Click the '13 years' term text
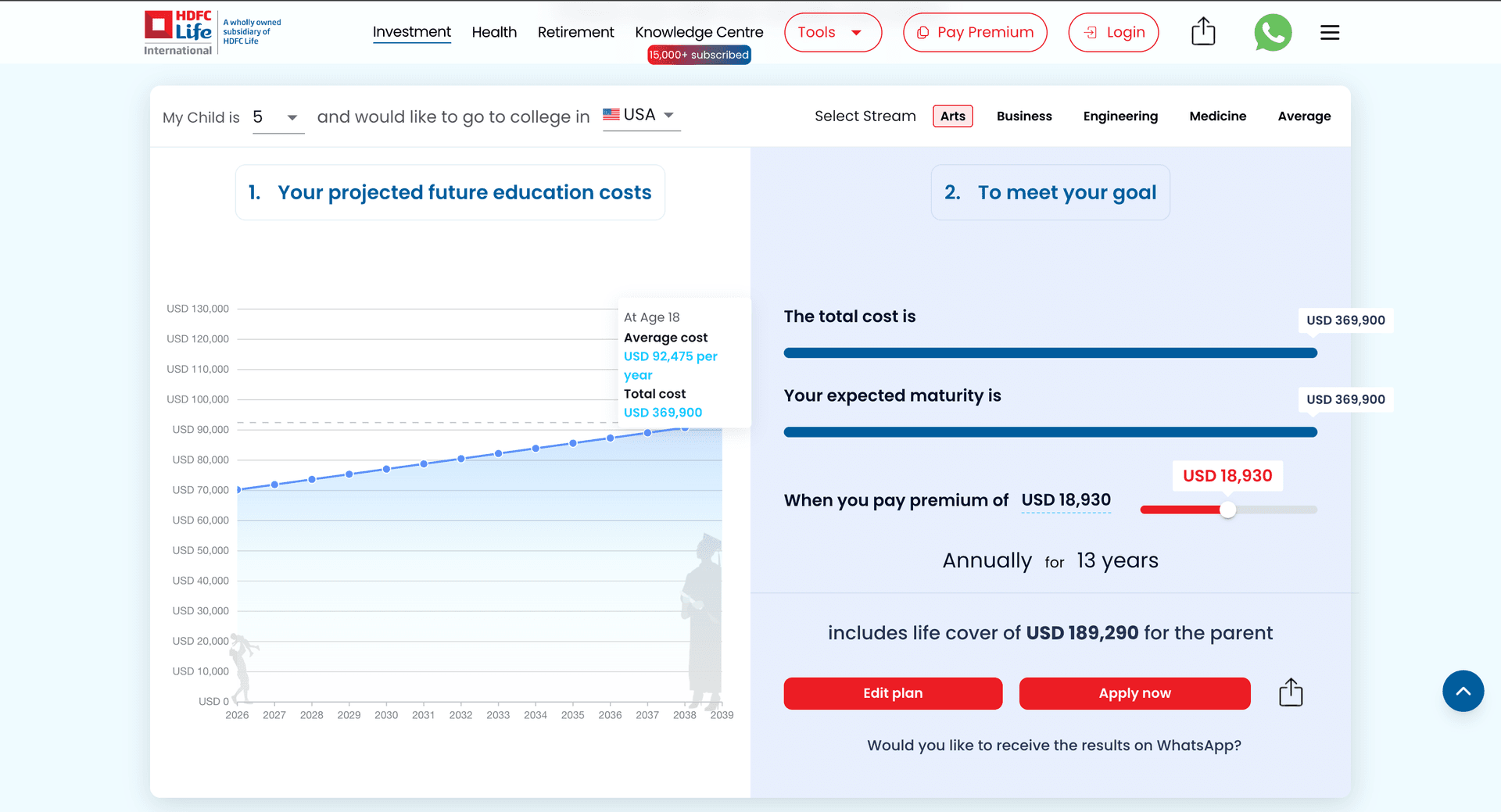The image size is (1501, 812). coord(1117,560)
